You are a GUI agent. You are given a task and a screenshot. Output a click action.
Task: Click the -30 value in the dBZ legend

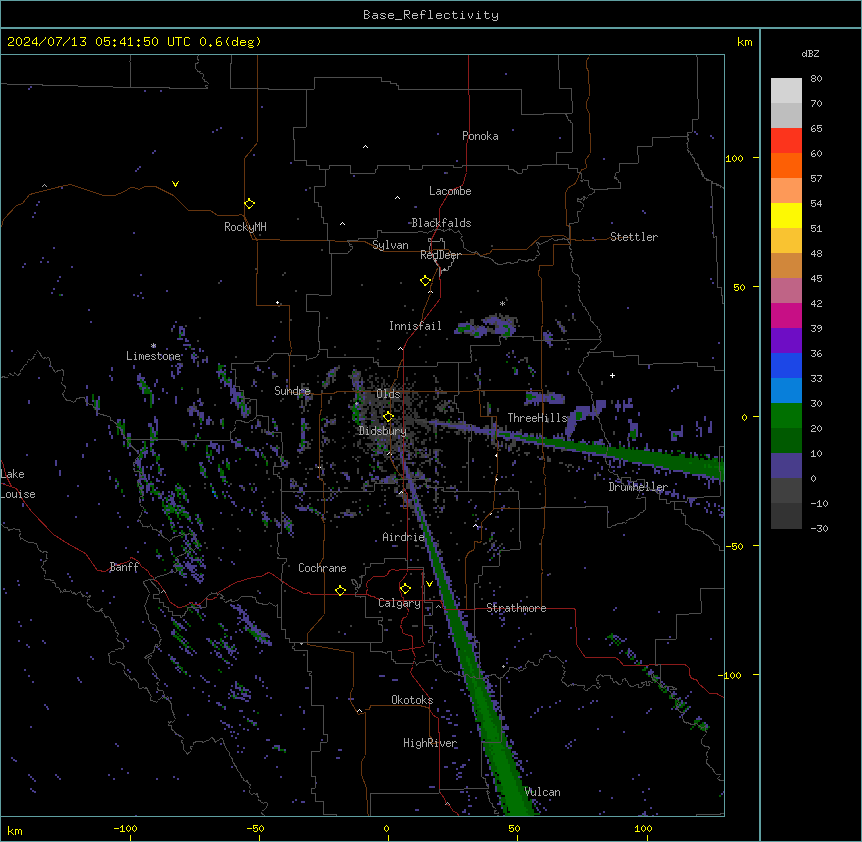(x=819, y=528)
